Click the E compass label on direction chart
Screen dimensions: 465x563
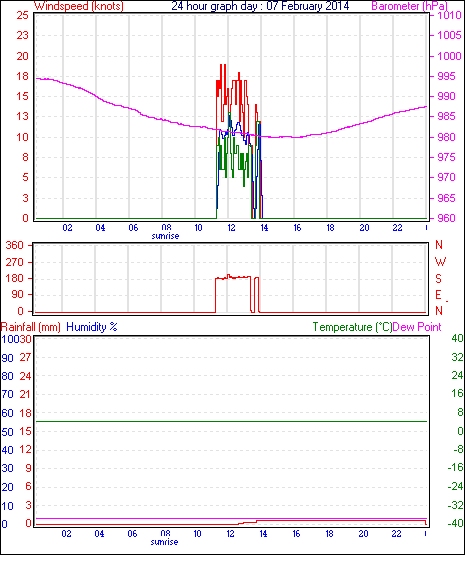click(x=438, y=295)
